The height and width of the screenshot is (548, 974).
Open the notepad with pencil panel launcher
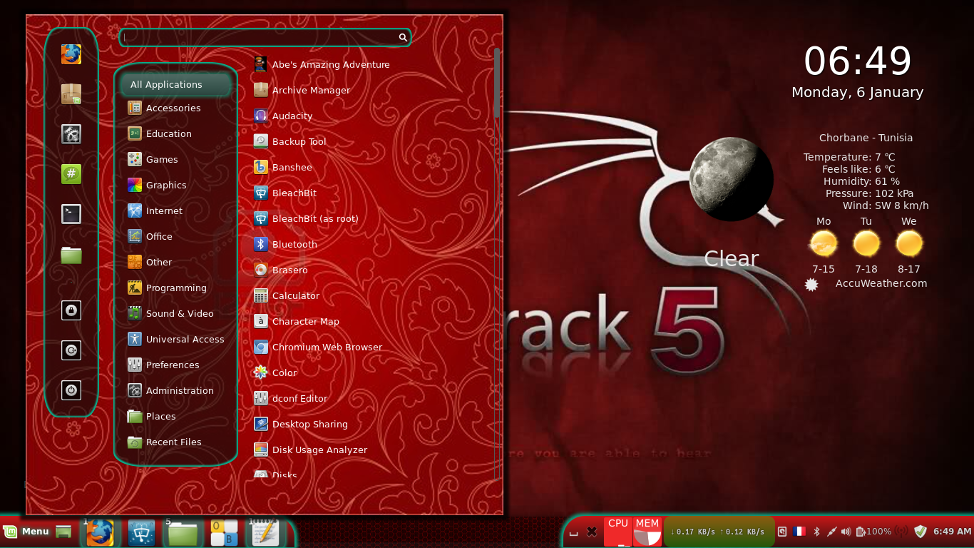[265, 532]
